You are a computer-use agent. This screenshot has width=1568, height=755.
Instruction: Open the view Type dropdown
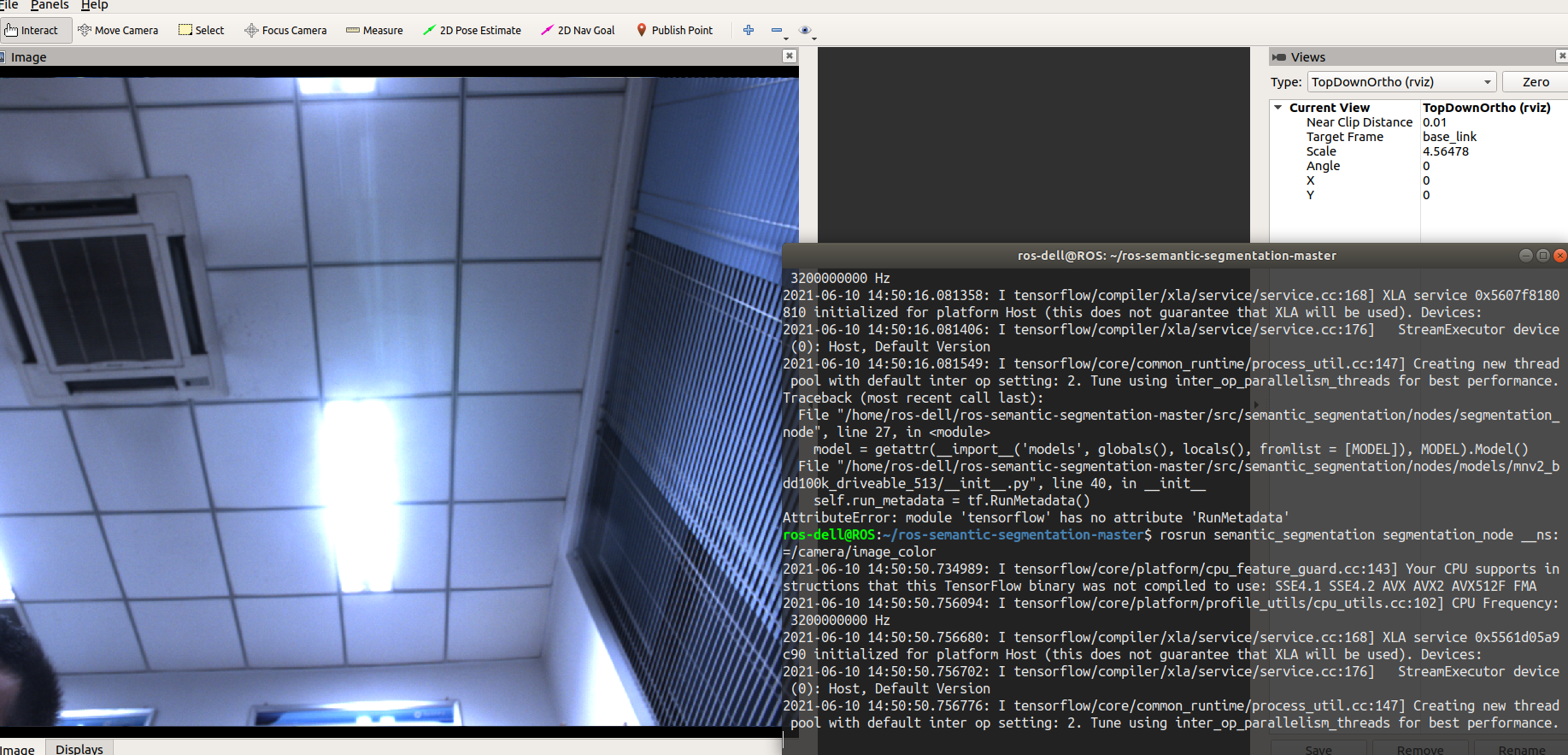(1401, 82)
